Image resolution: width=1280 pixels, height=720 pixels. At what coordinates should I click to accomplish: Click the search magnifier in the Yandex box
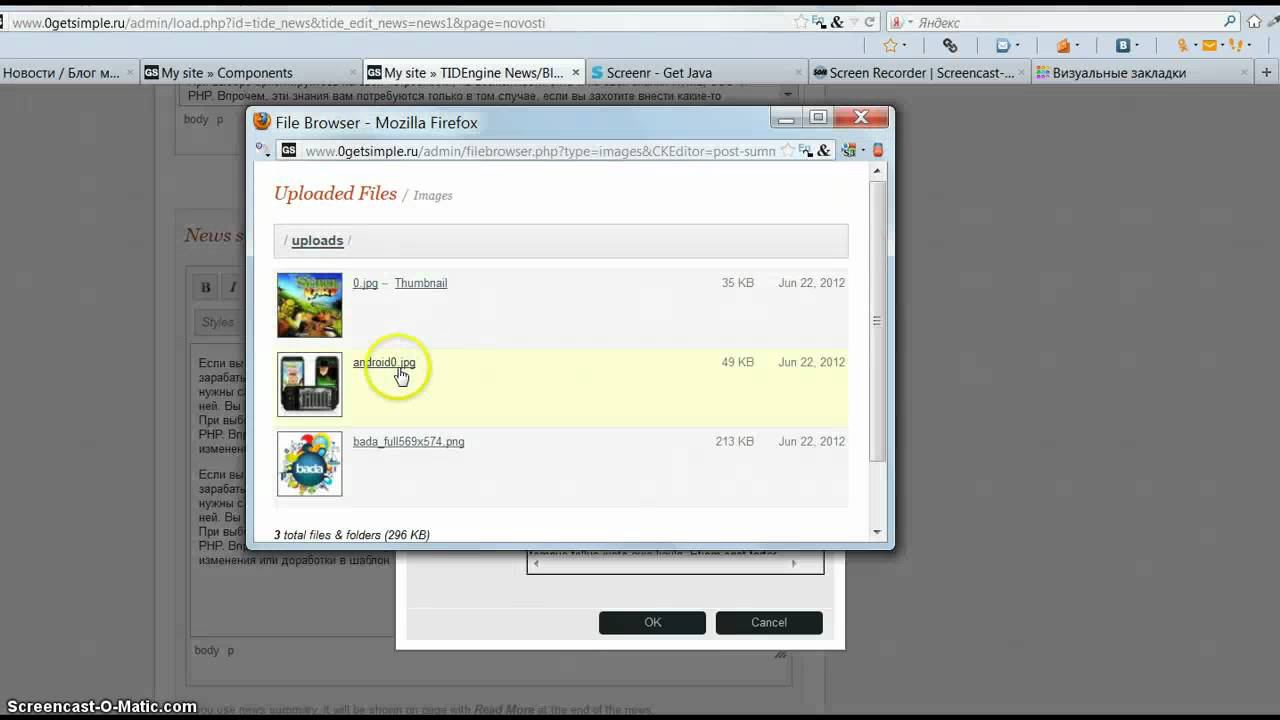click(x=1230, y=21)
